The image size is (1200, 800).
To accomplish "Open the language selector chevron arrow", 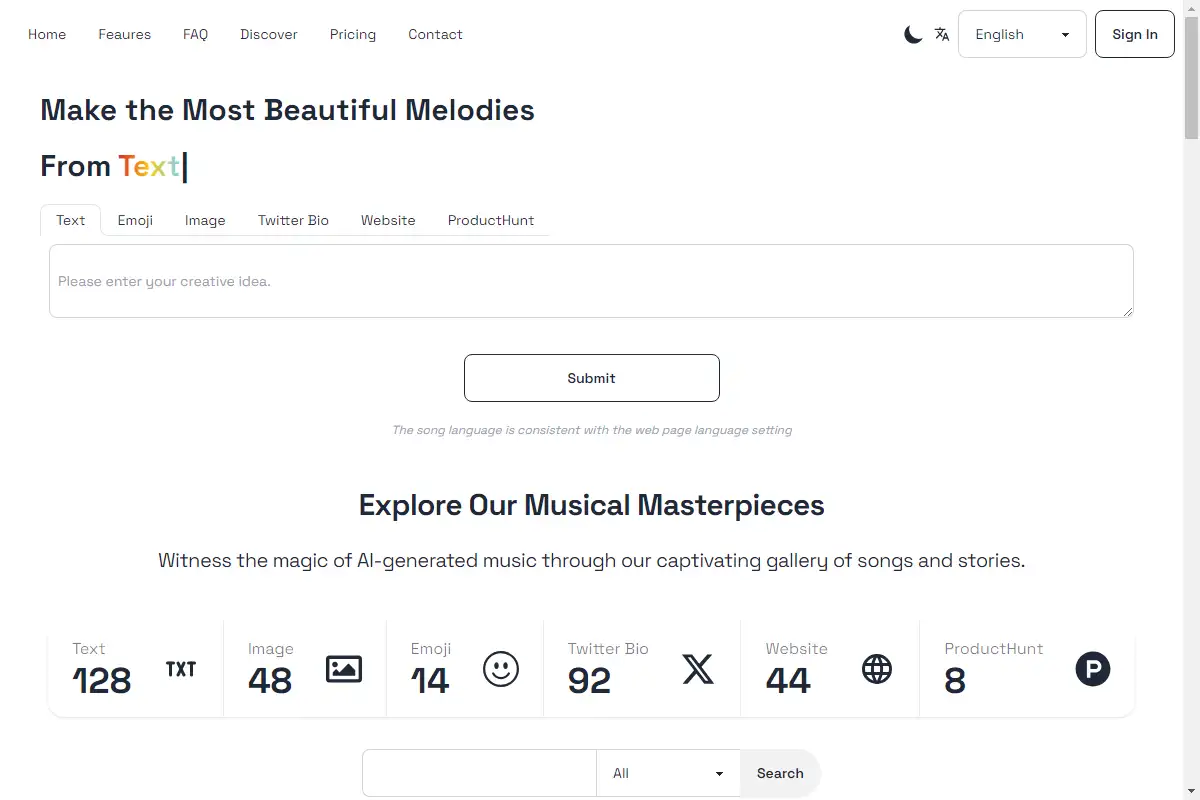I will pyautogui.click(x=1065, y=34).
